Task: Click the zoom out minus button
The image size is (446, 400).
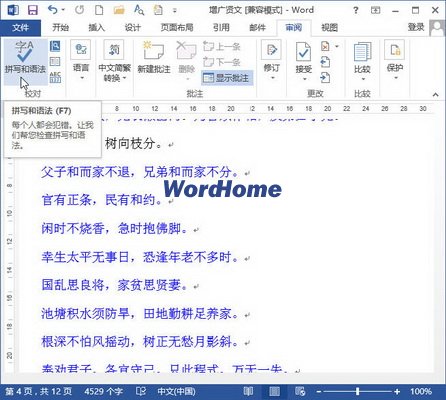Action: [x=319, y=391]
